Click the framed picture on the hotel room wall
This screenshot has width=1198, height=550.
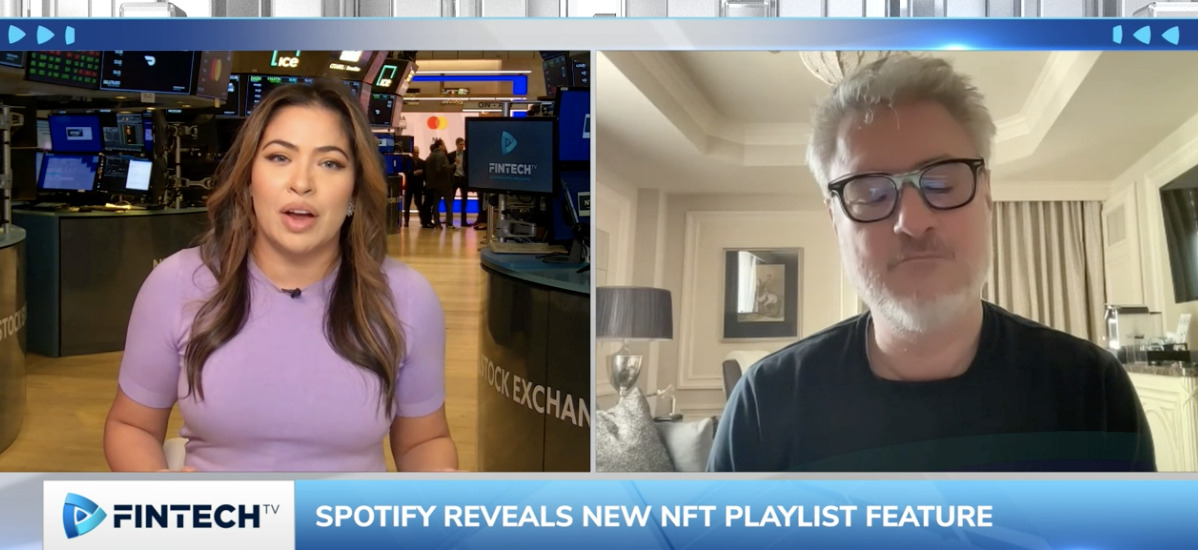pyautogui.click(x=763, y=293)
